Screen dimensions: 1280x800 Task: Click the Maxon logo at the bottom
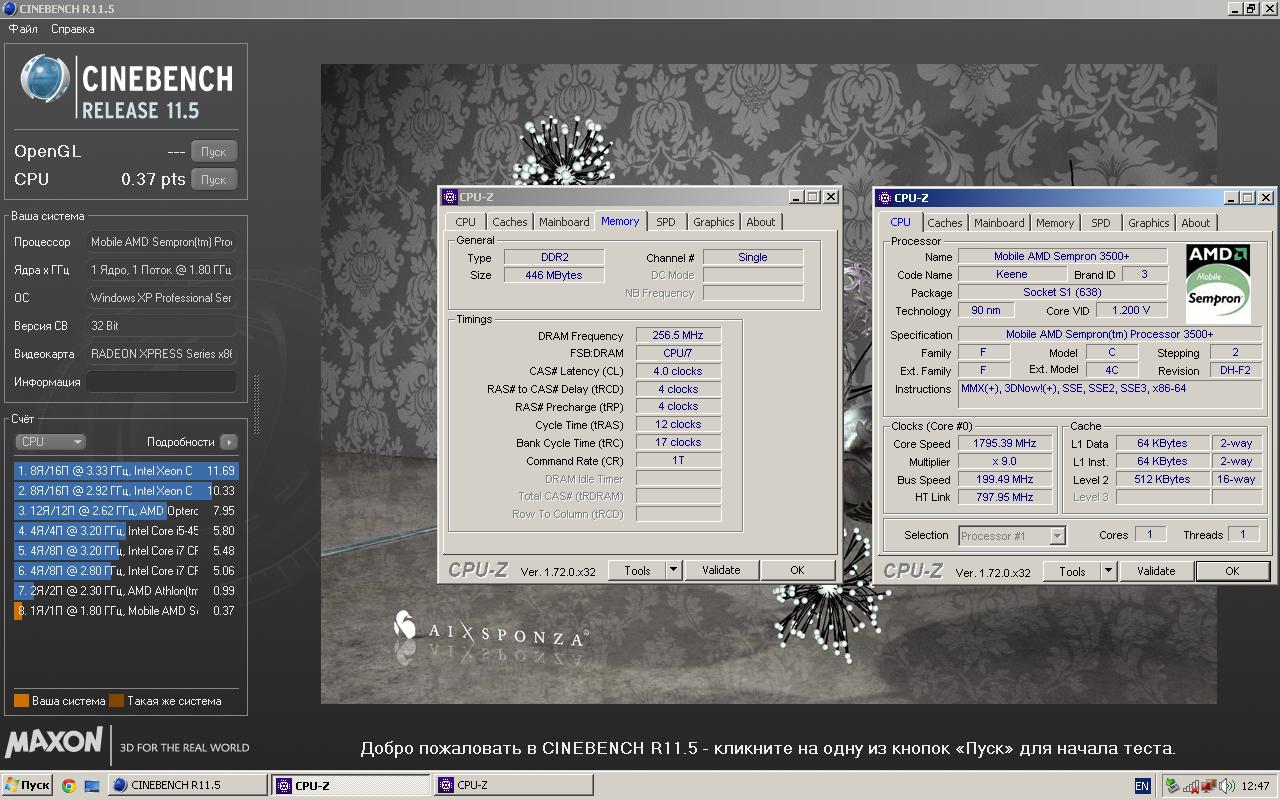point(54,742)
